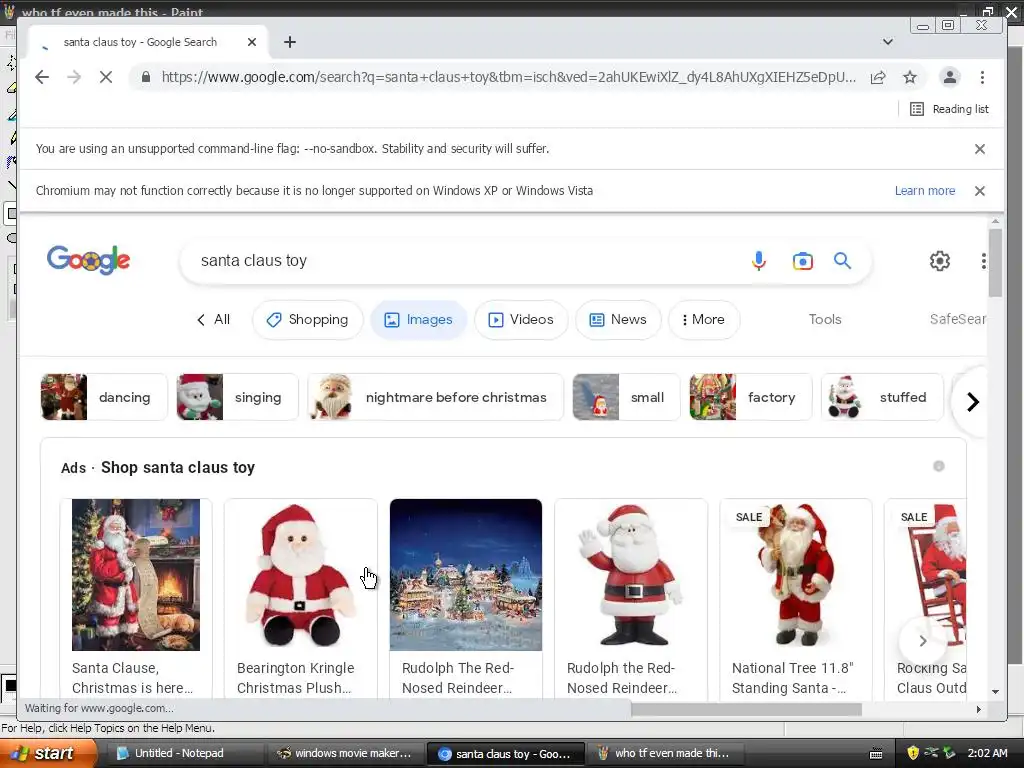Switch to the All results tab
Screen dimensions: 1024x768
click(x=214, y=319)
